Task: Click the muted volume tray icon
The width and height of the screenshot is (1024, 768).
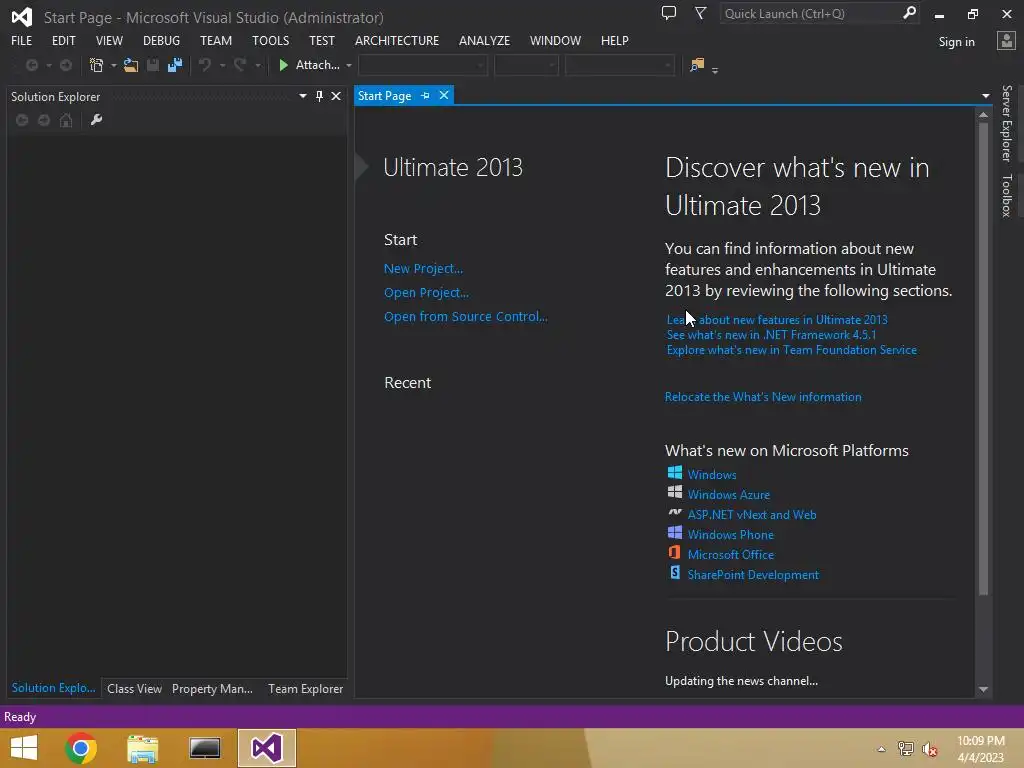Action: pyautogui.click(x=930, y=749)
